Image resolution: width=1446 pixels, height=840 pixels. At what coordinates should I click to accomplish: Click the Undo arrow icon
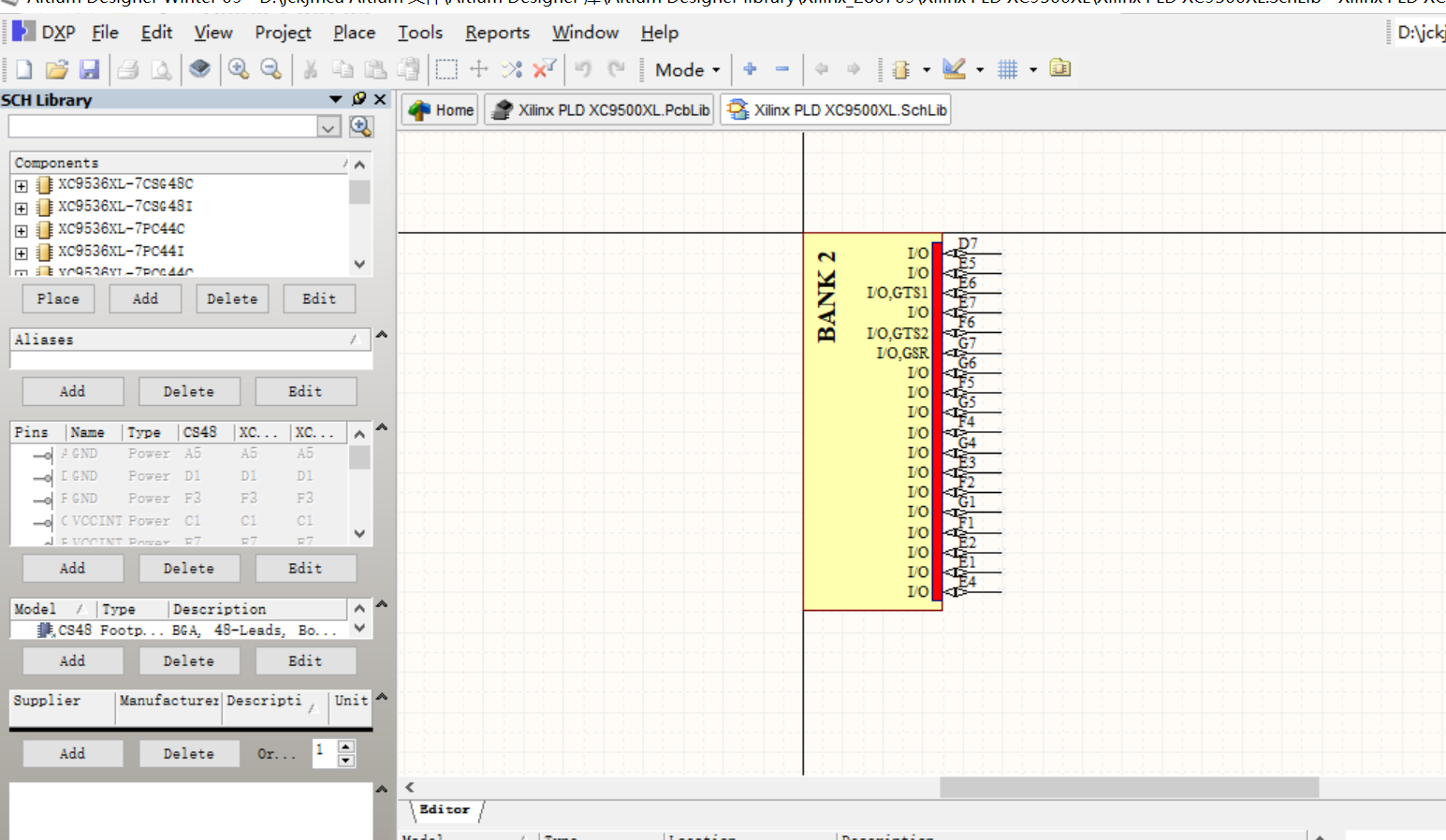[583, 69]
